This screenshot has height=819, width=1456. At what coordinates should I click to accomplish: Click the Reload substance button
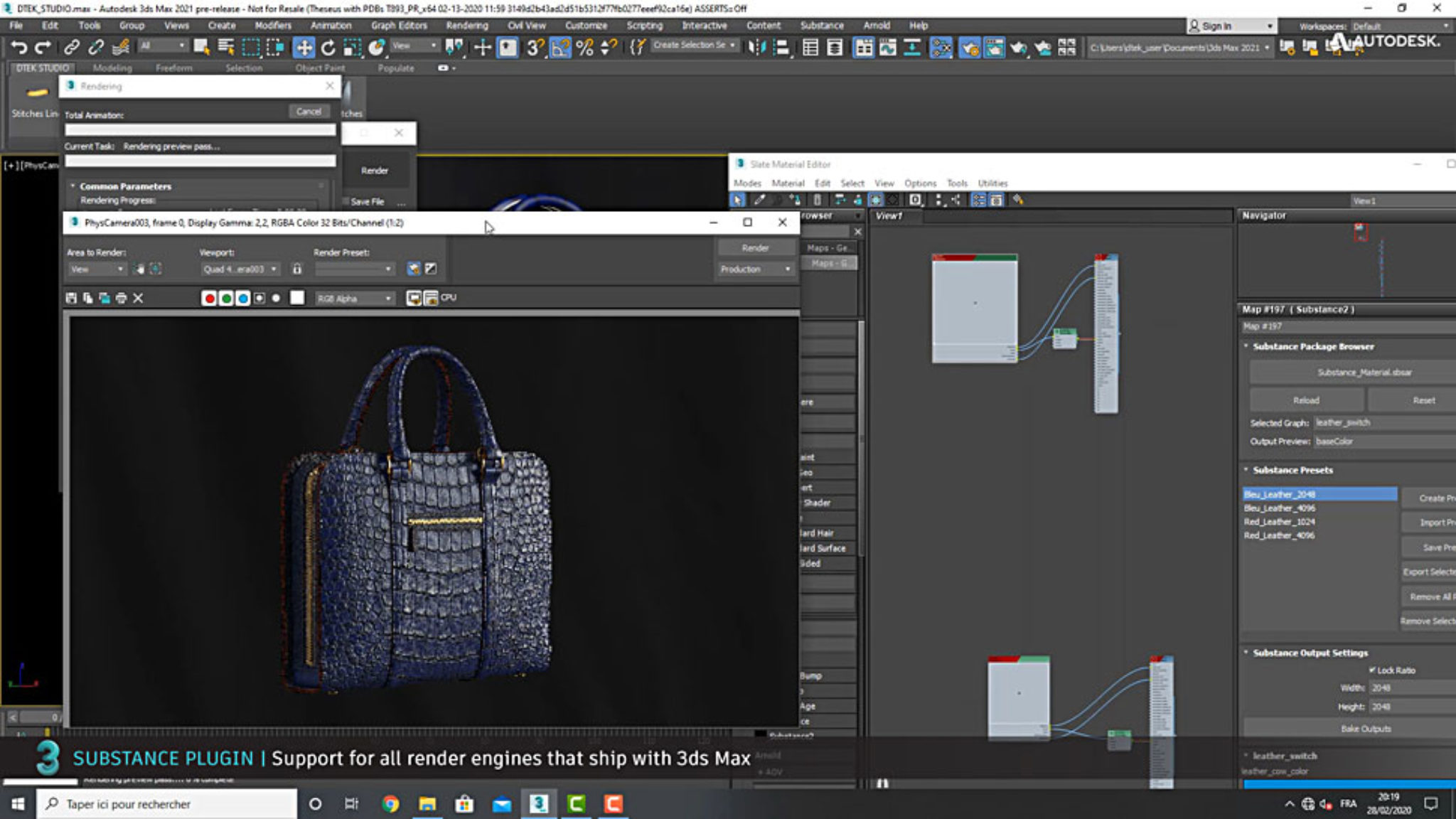[1306, 400]
